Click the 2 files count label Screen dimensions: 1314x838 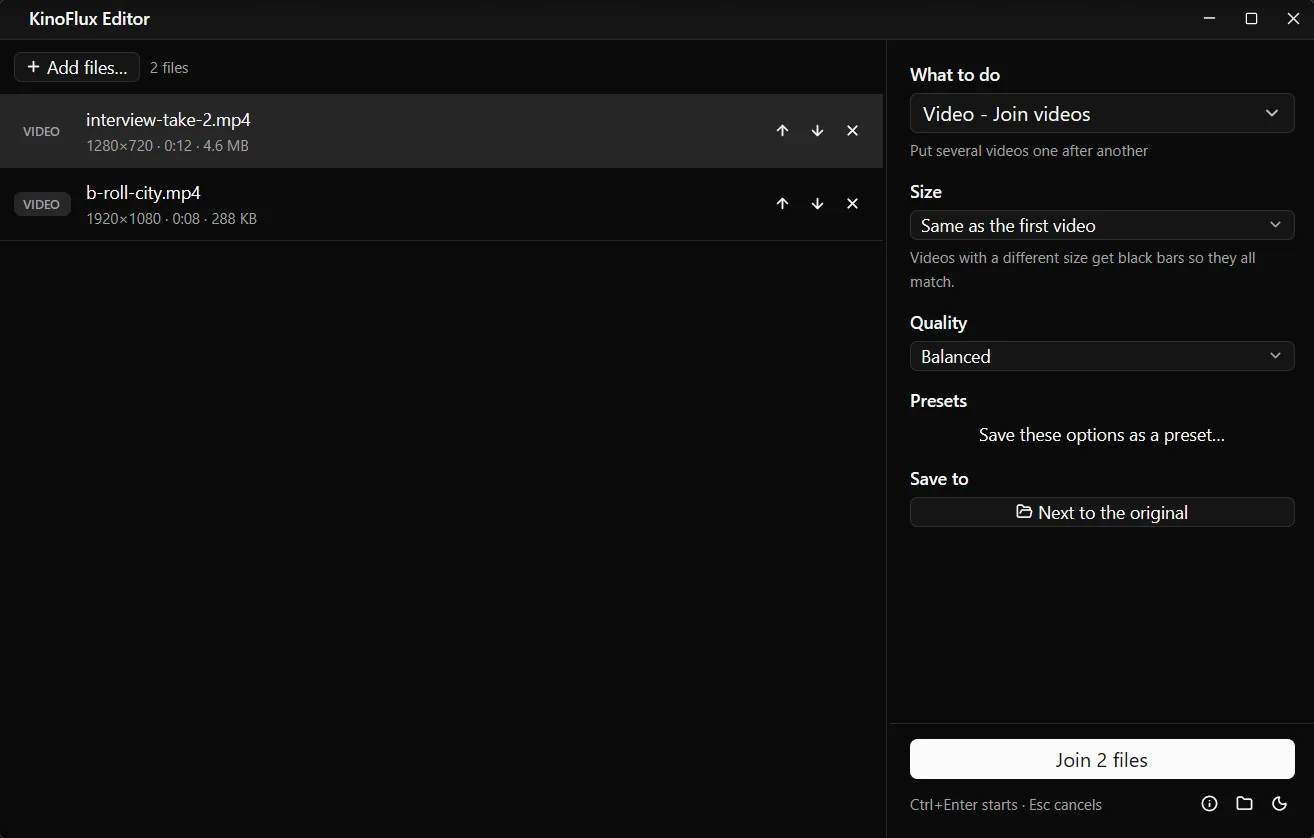click(169, 68)
